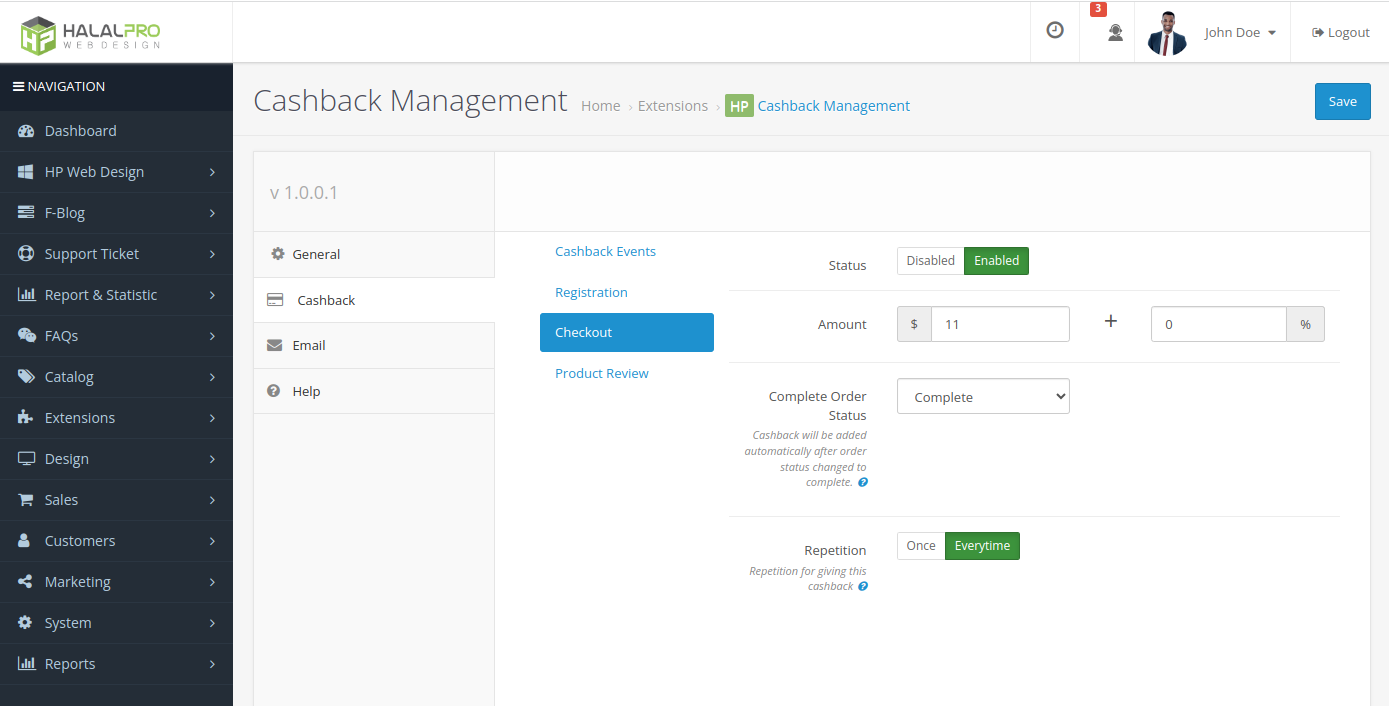
Task: Open the Home breadcrumb link
Action: tap(600, 105)
